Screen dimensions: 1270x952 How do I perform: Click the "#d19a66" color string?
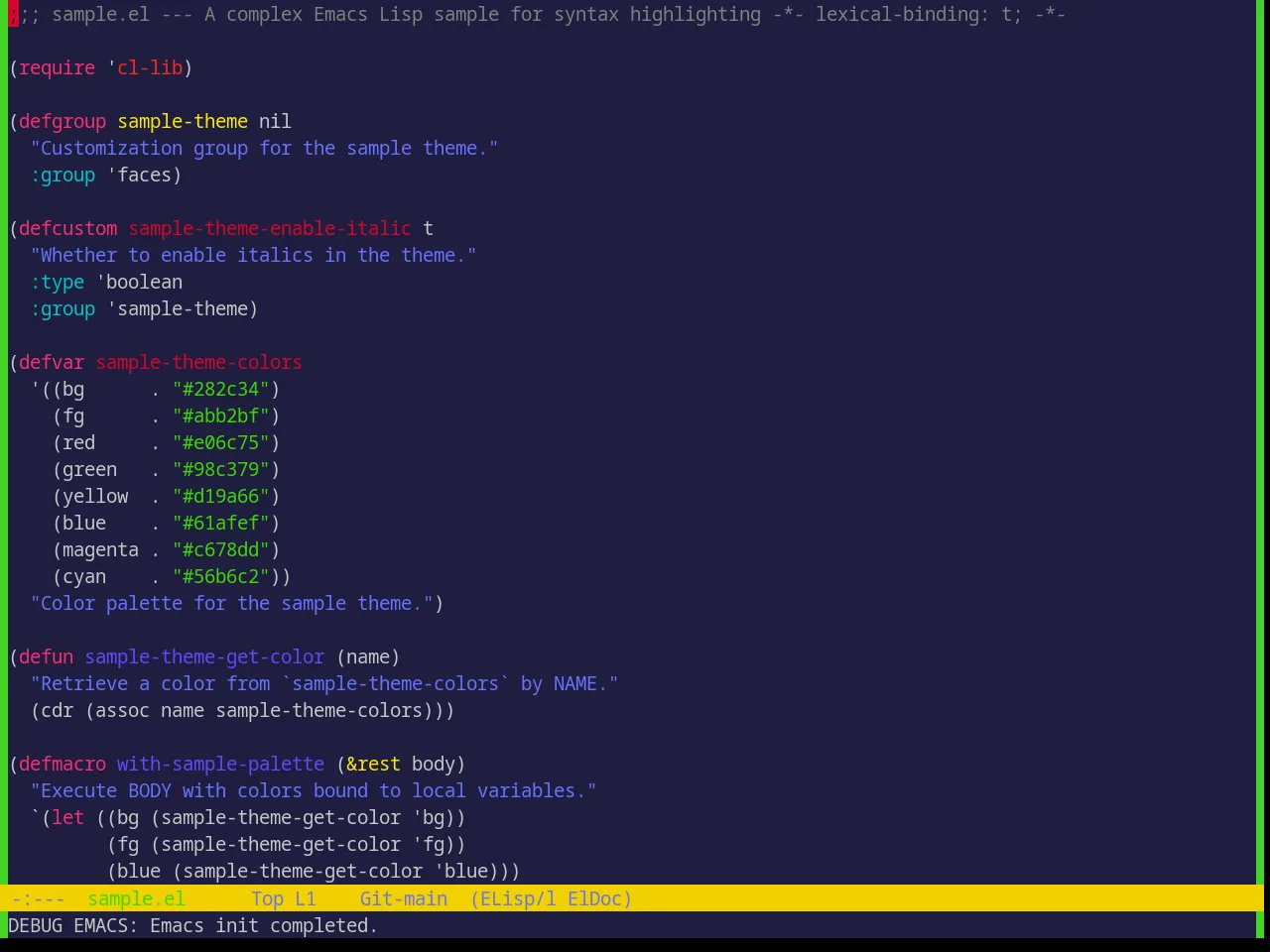point(221,496)
